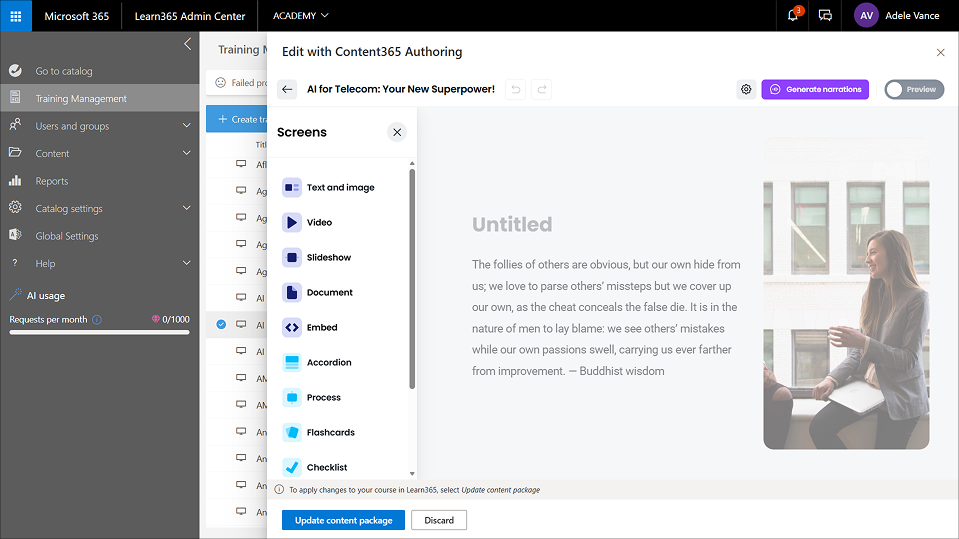This screenshot has width=959, height=539.
Task: Click the Generate narrations button
Action: coord(815,89)
